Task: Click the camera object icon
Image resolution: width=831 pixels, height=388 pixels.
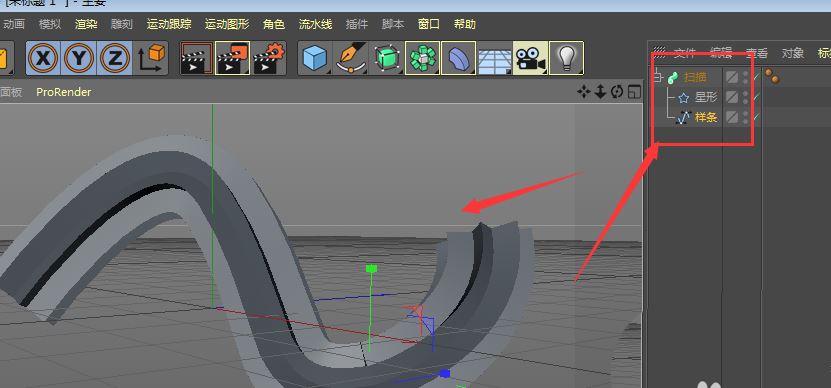Action: pyautogui.click(x=531, y=58)
